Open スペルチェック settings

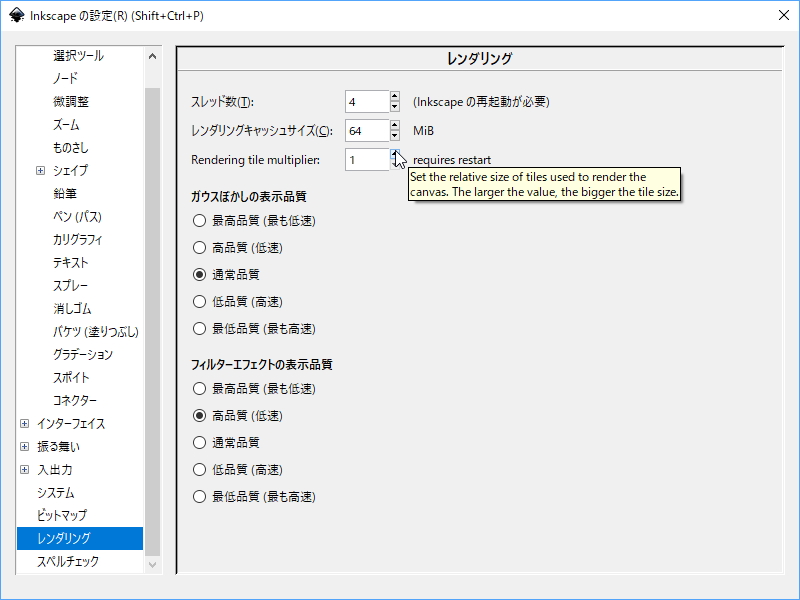(x=68, y=562)
